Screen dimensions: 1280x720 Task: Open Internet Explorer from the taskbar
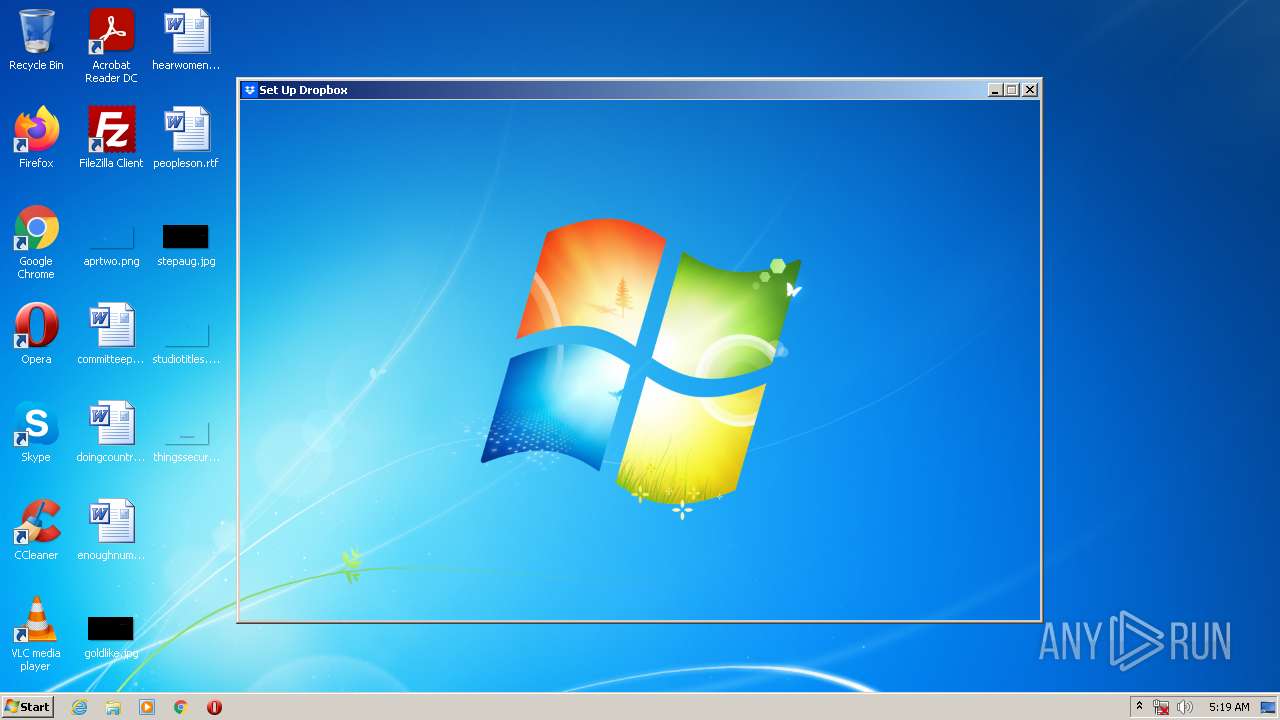(x=80, y=707)
